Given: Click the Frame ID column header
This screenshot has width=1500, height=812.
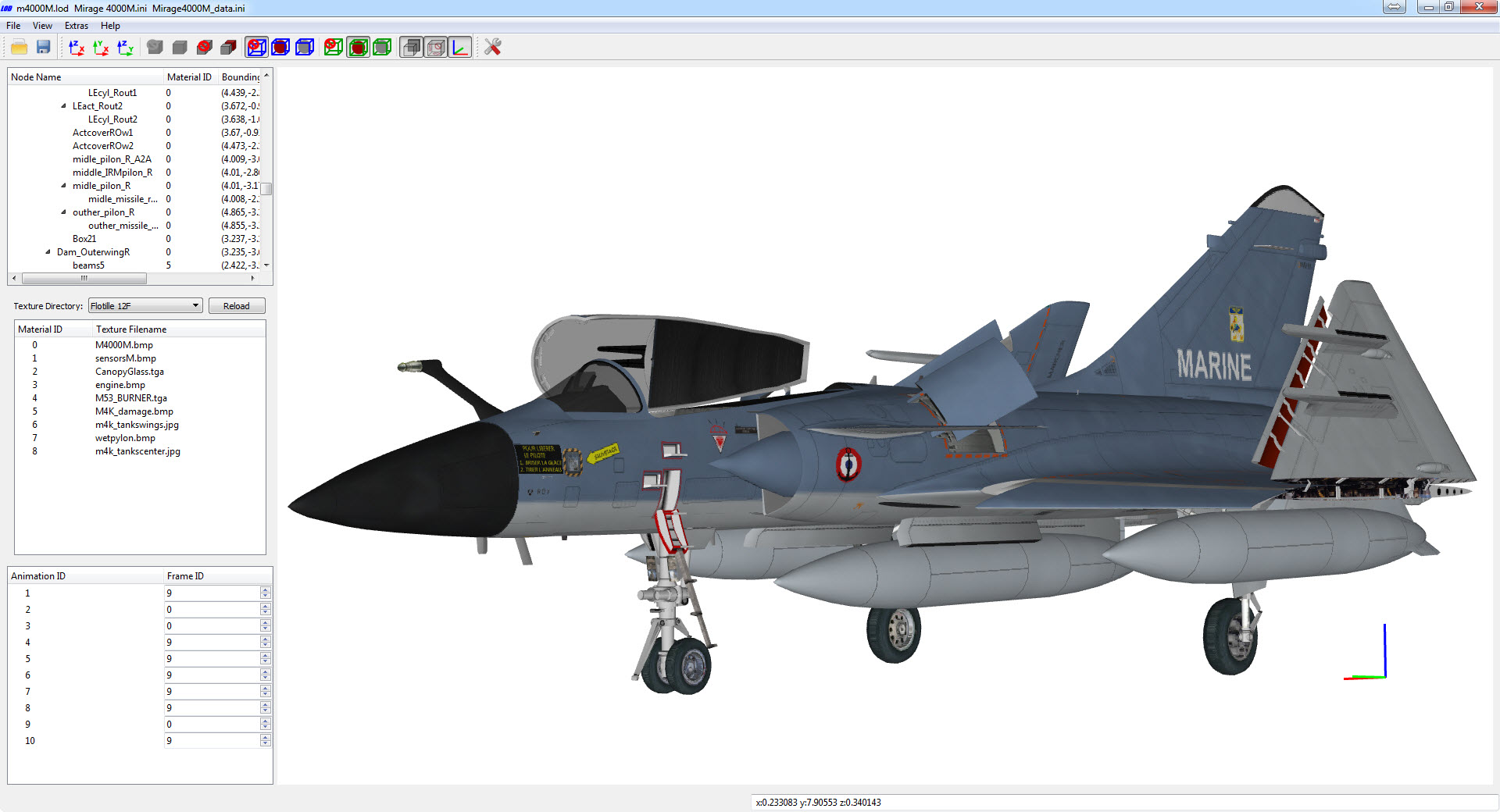Looking at the screenshot, I should [218, 576].
